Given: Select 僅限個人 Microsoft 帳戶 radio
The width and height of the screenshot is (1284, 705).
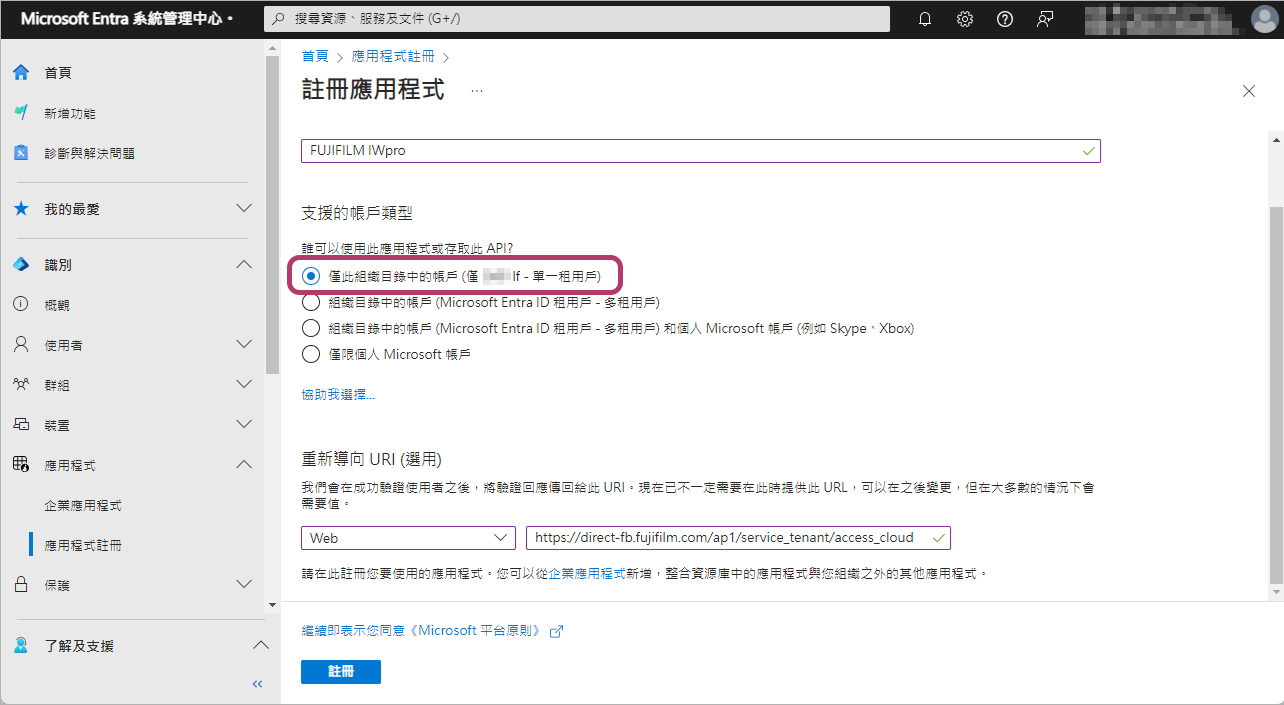Looking at the screenshot, I should (311, 354).
